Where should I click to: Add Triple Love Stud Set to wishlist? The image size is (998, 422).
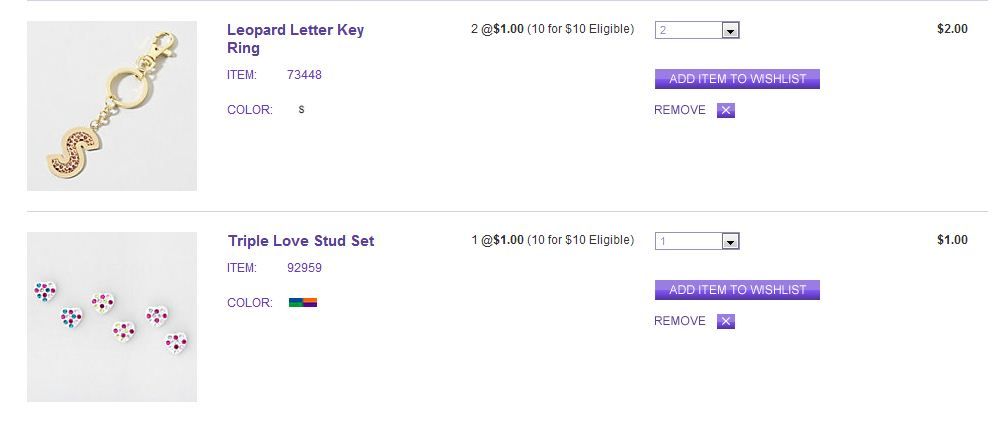pos(737,290)
